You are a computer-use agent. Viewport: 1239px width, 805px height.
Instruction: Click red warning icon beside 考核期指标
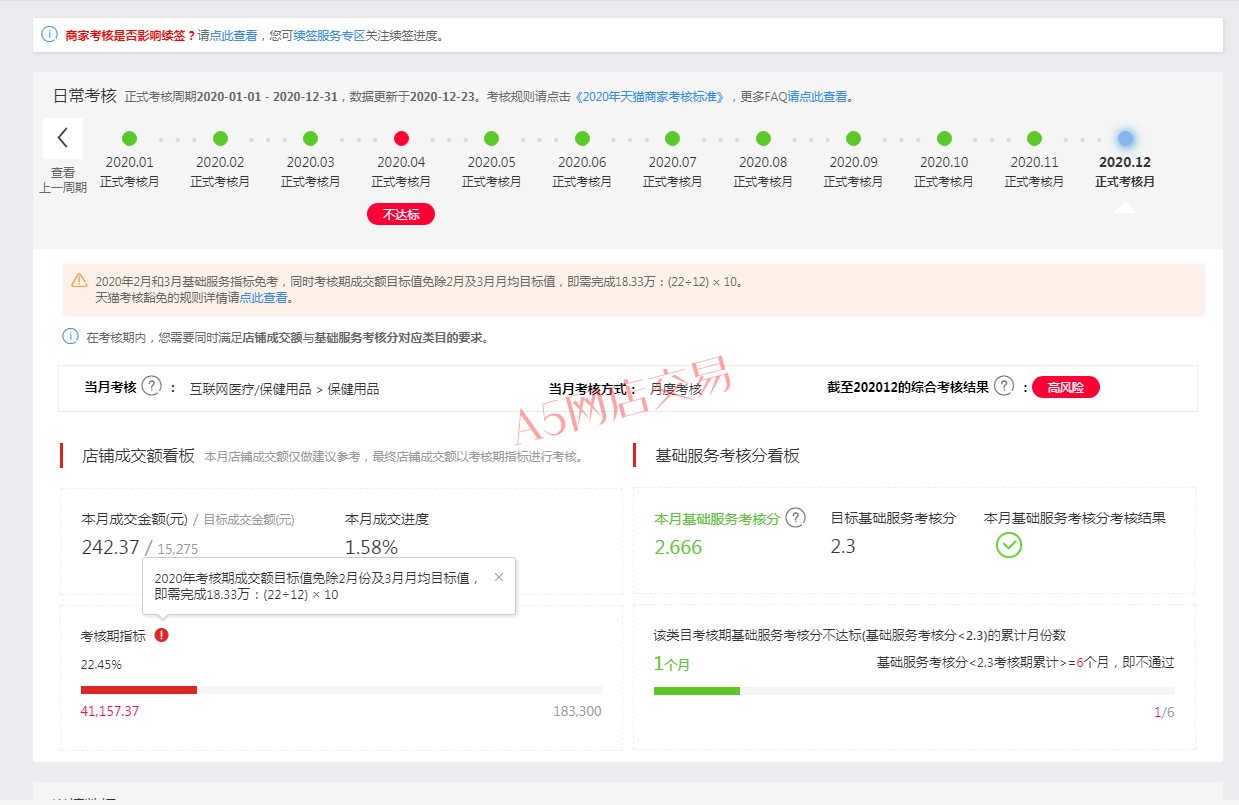pyautogui.click(x=162, y=635)
